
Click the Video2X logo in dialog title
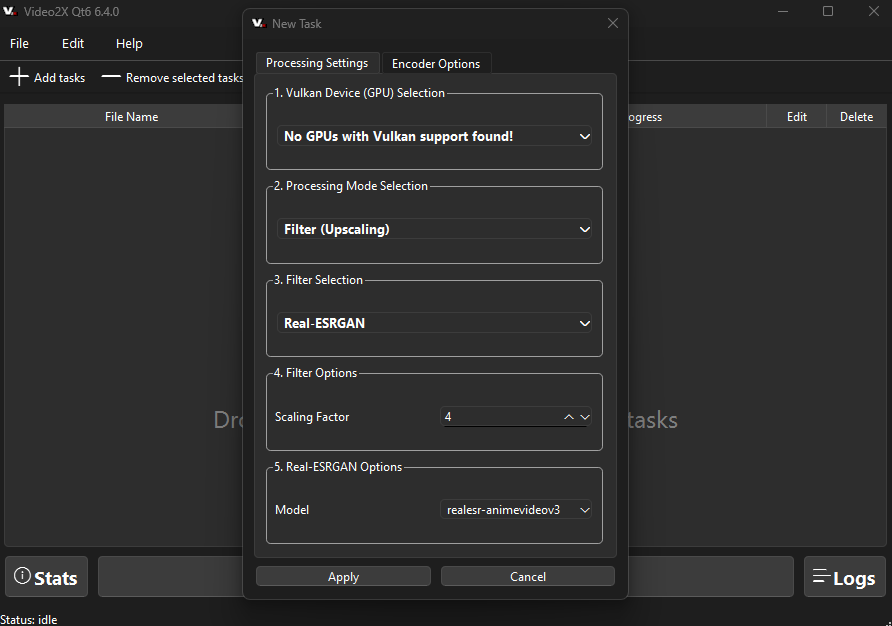(258, 23)
